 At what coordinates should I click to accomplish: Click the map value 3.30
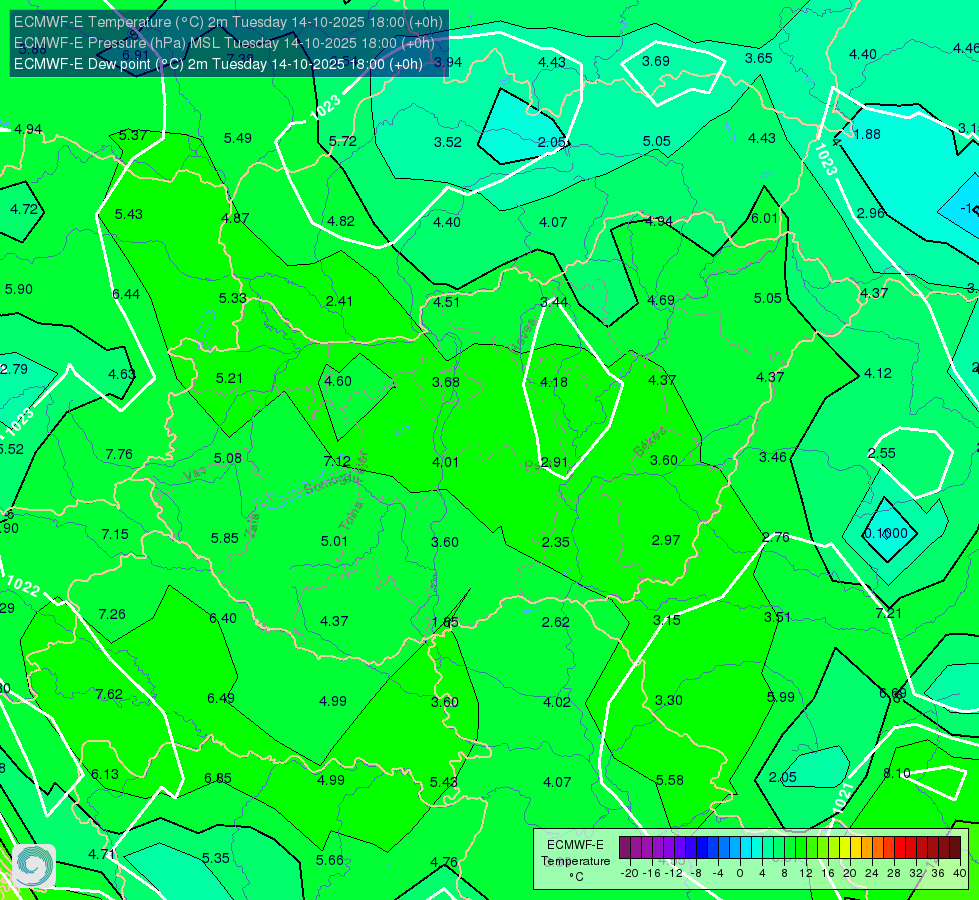(x=669, y=700)
